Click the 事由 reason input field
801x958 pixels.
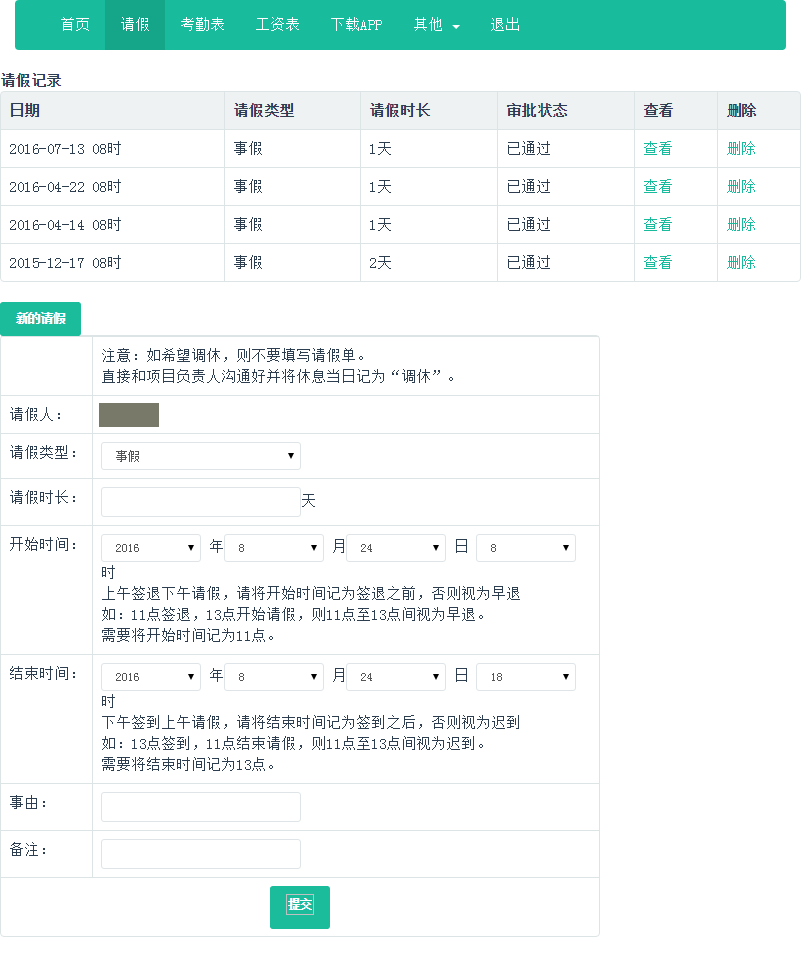(x=201, y=807)
